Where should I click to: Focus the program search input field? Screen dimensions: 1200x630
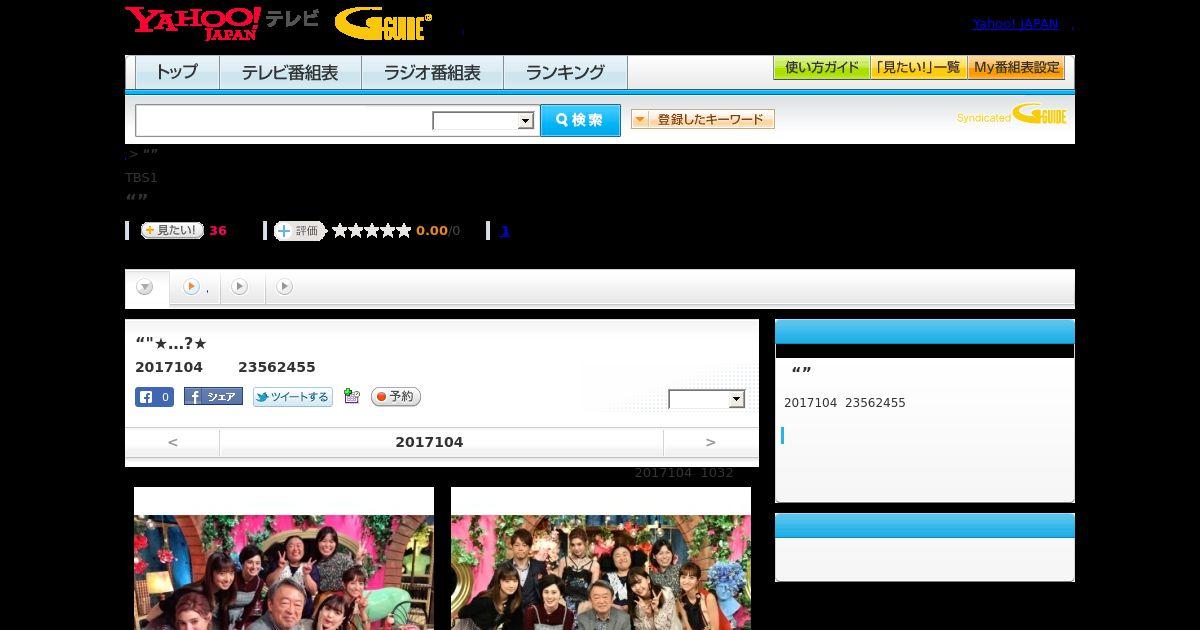[x=284, y=120]
